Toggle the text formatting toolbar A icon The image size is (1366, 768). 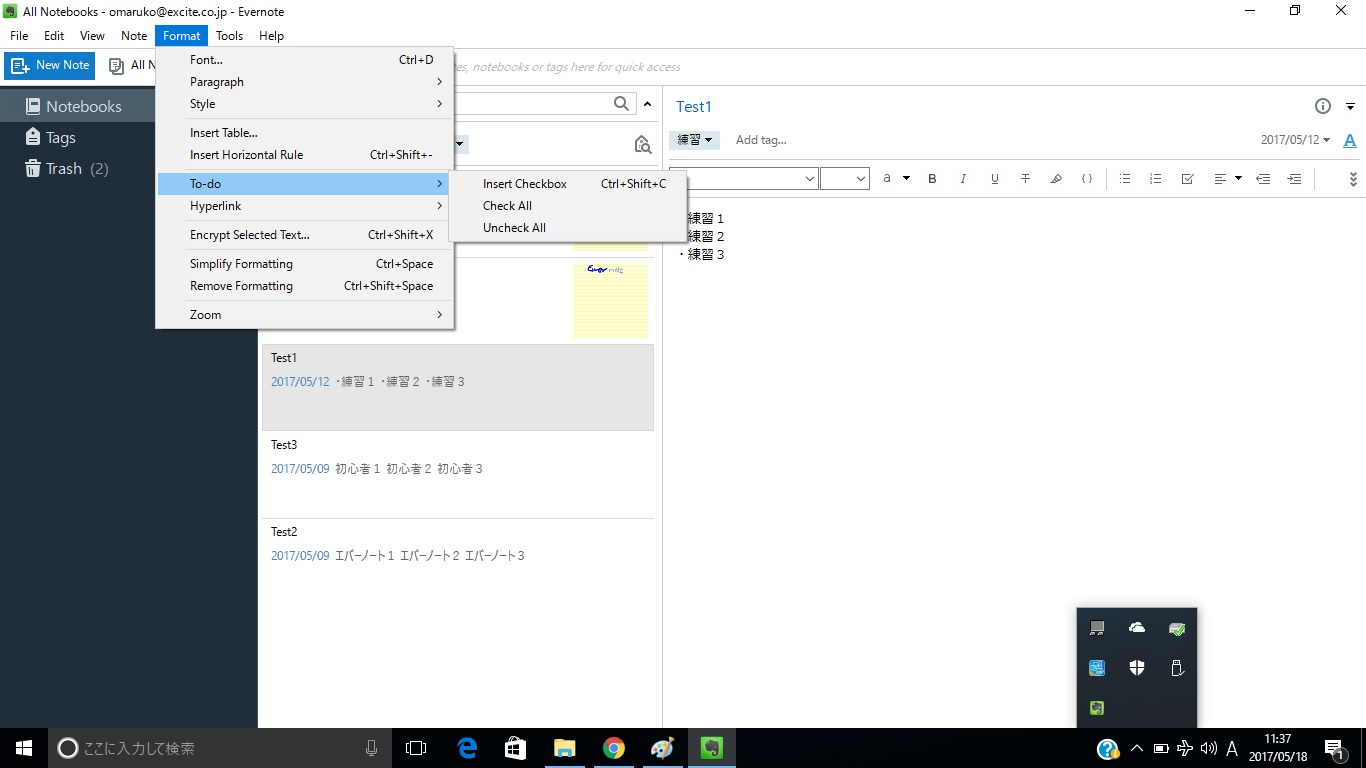click(1350, 141)
